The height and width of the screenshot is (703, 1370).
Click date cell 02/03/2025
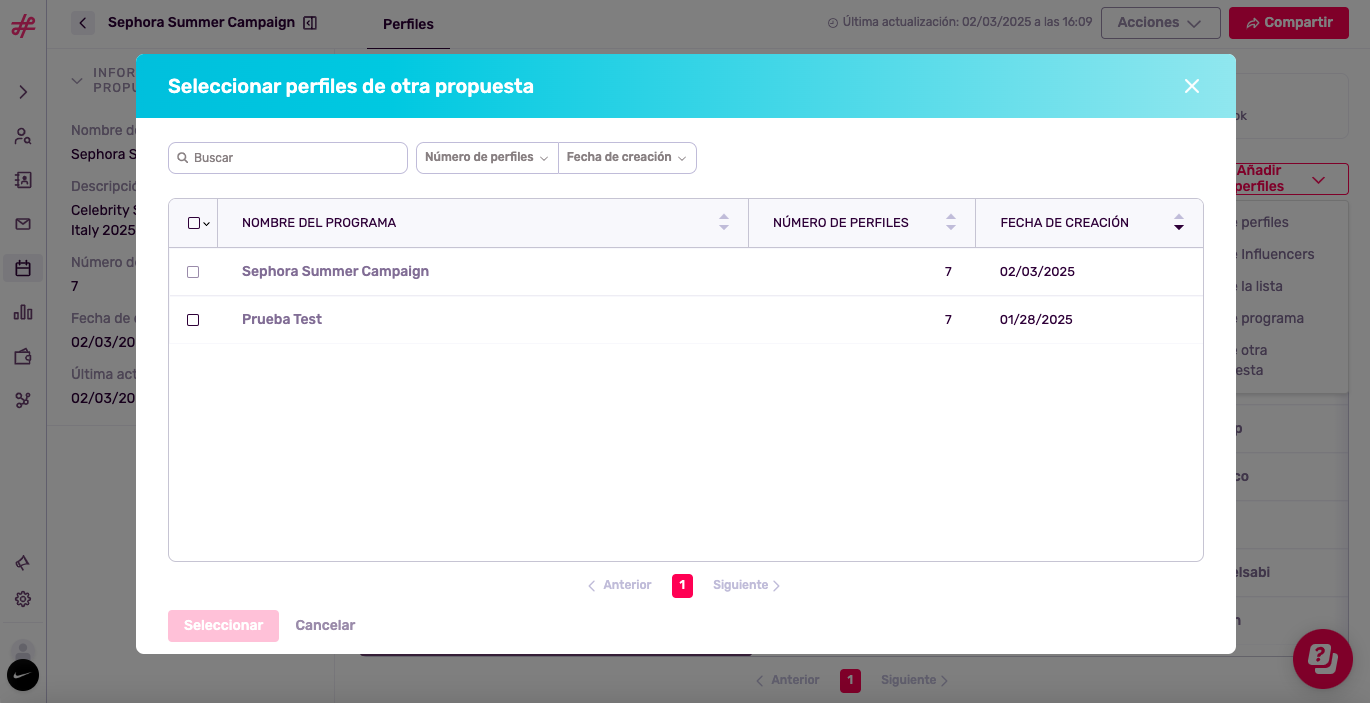(1037, 272)
